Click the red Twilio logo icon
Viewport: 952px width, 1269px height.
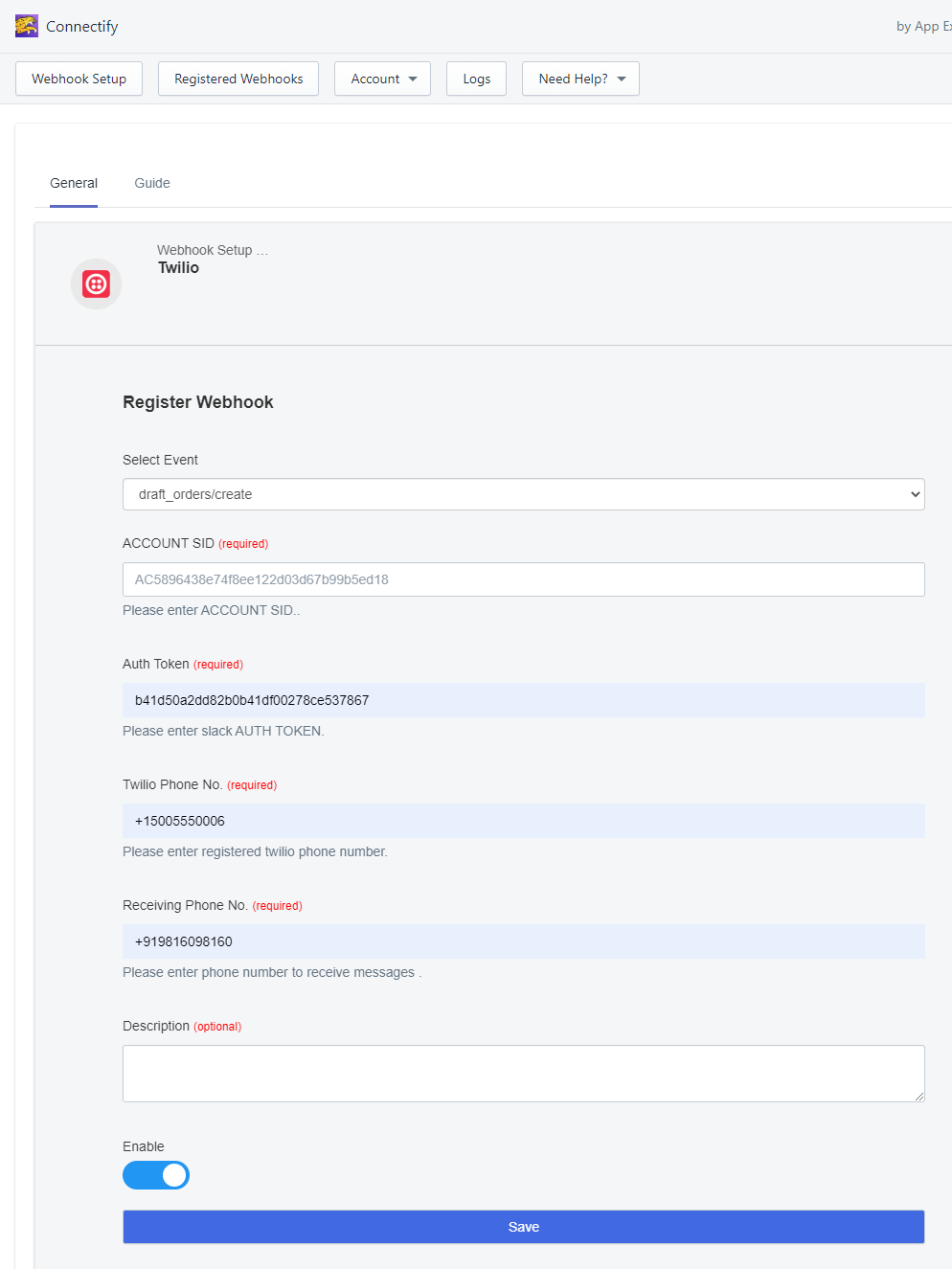[96, 283]
